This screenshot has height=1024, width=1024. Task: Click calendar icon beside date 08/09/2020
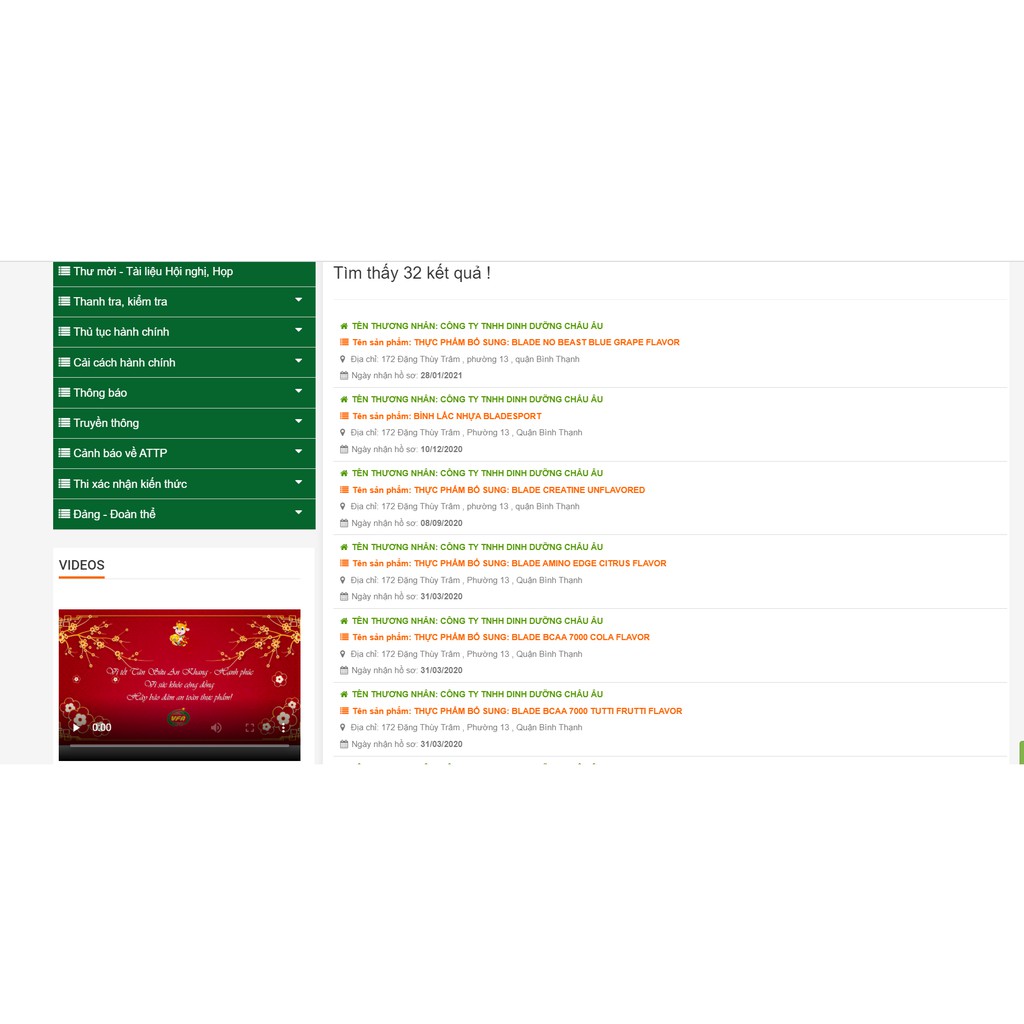click(x=344, y=523)
